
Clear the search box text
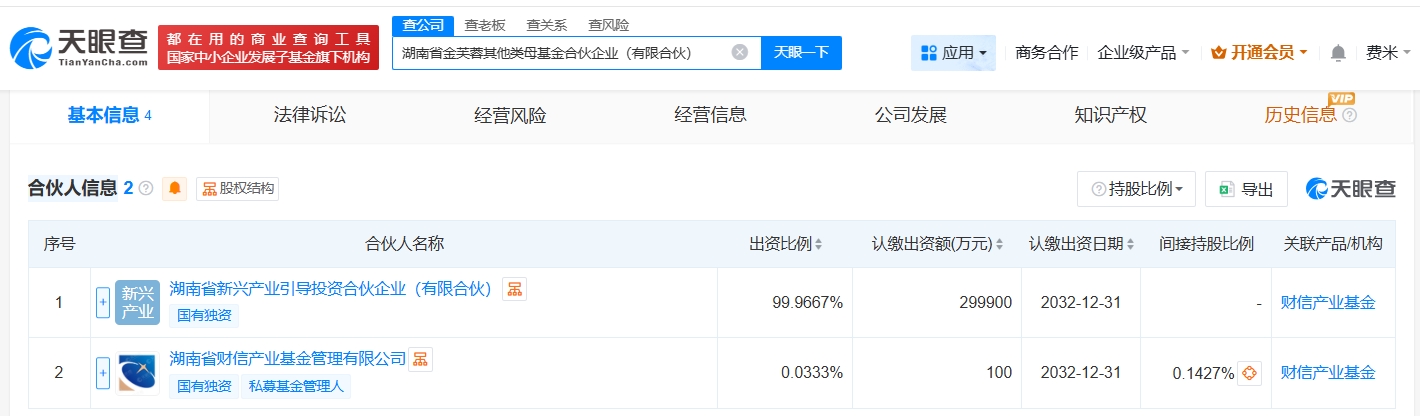click(740, 53)
